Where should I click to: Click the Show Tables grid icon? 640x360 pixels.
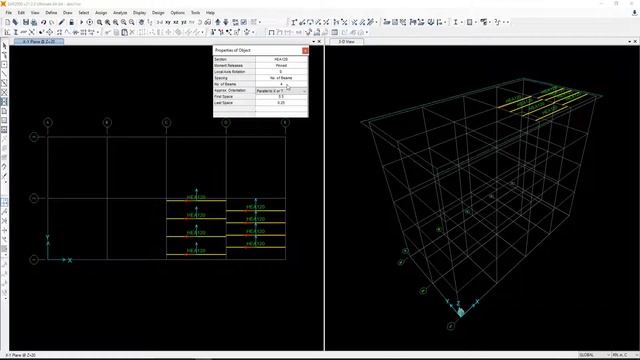[334, 32]
